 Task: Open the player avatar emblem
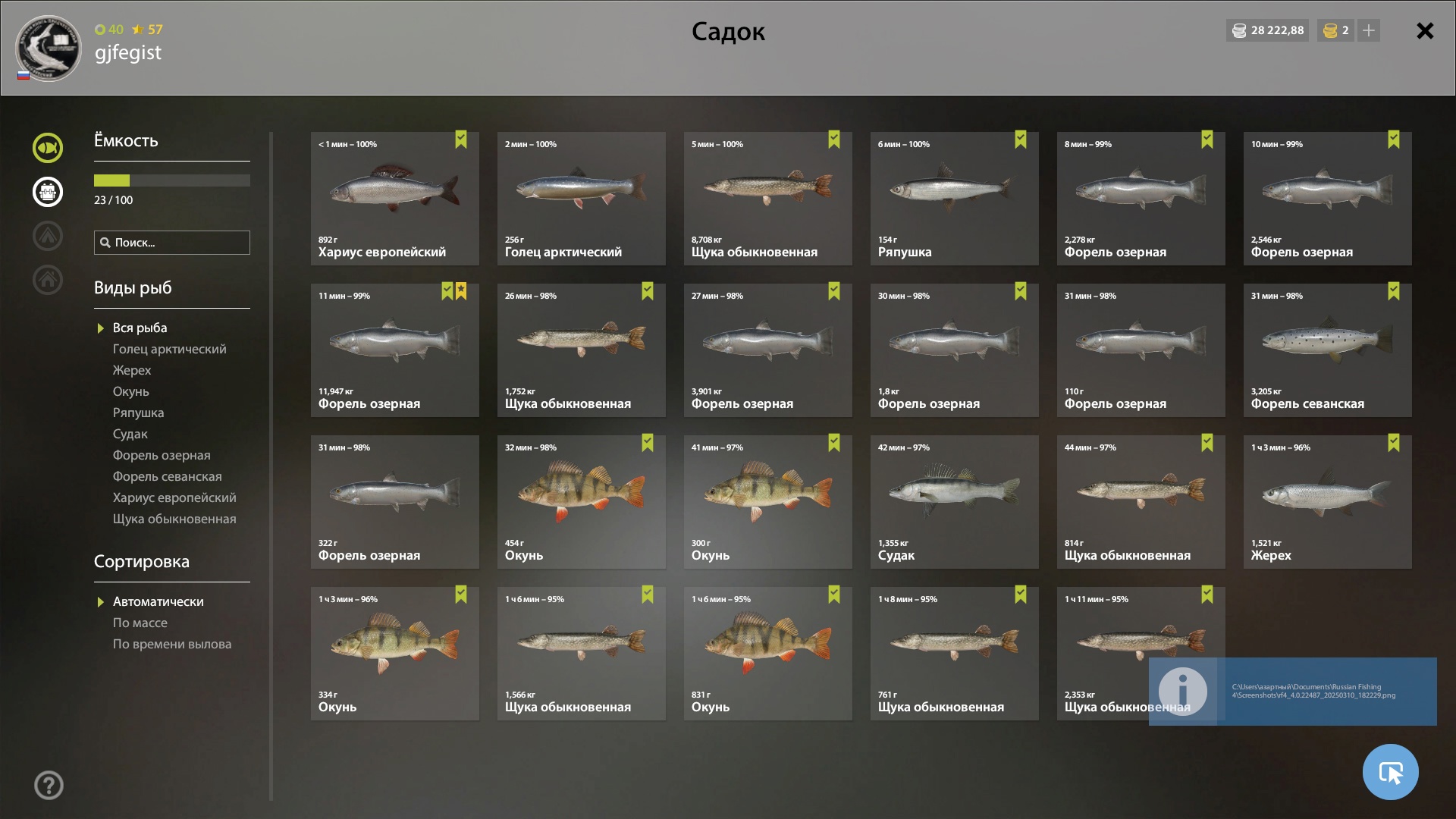(x=49, y=49)
